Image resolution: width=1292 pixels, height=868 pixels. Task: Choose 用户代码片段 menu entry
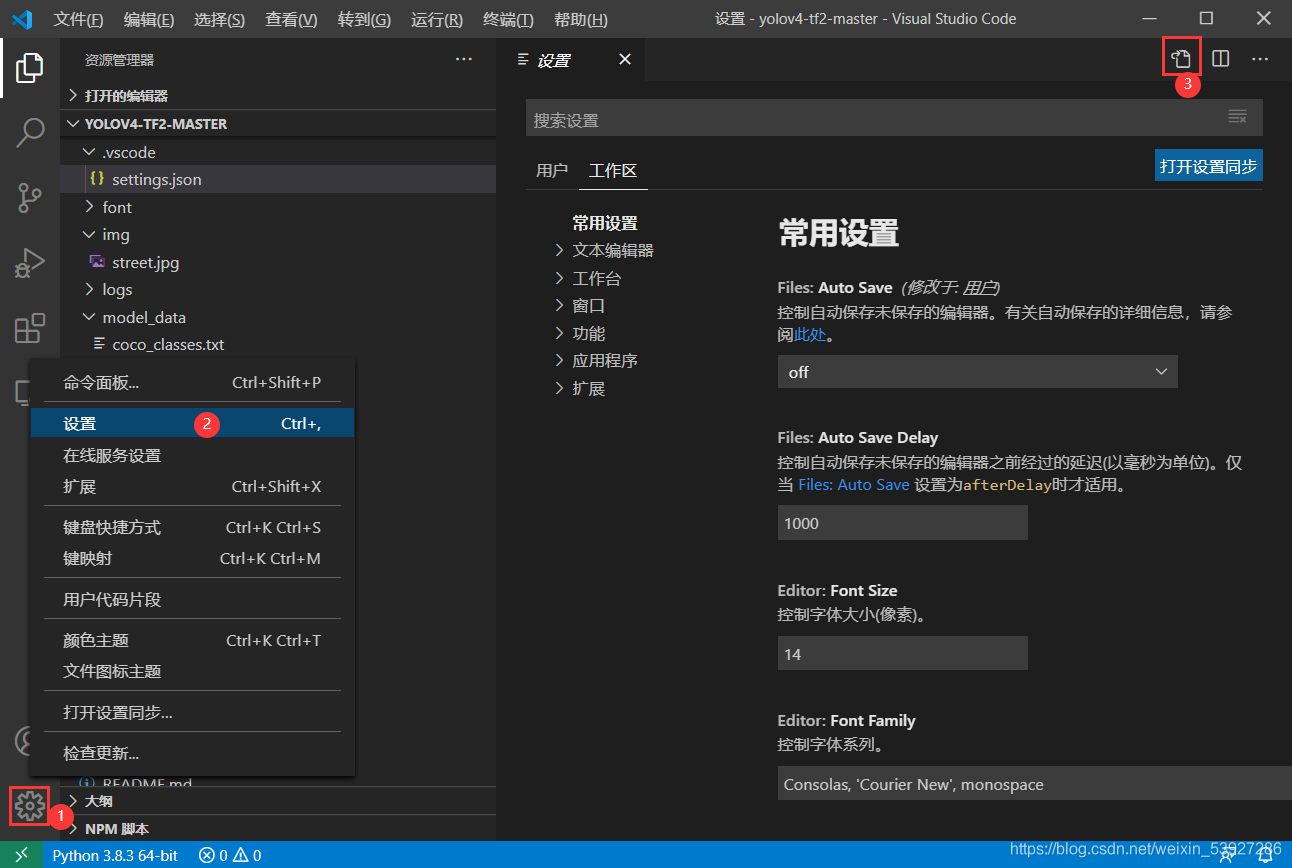click(192, 599)
